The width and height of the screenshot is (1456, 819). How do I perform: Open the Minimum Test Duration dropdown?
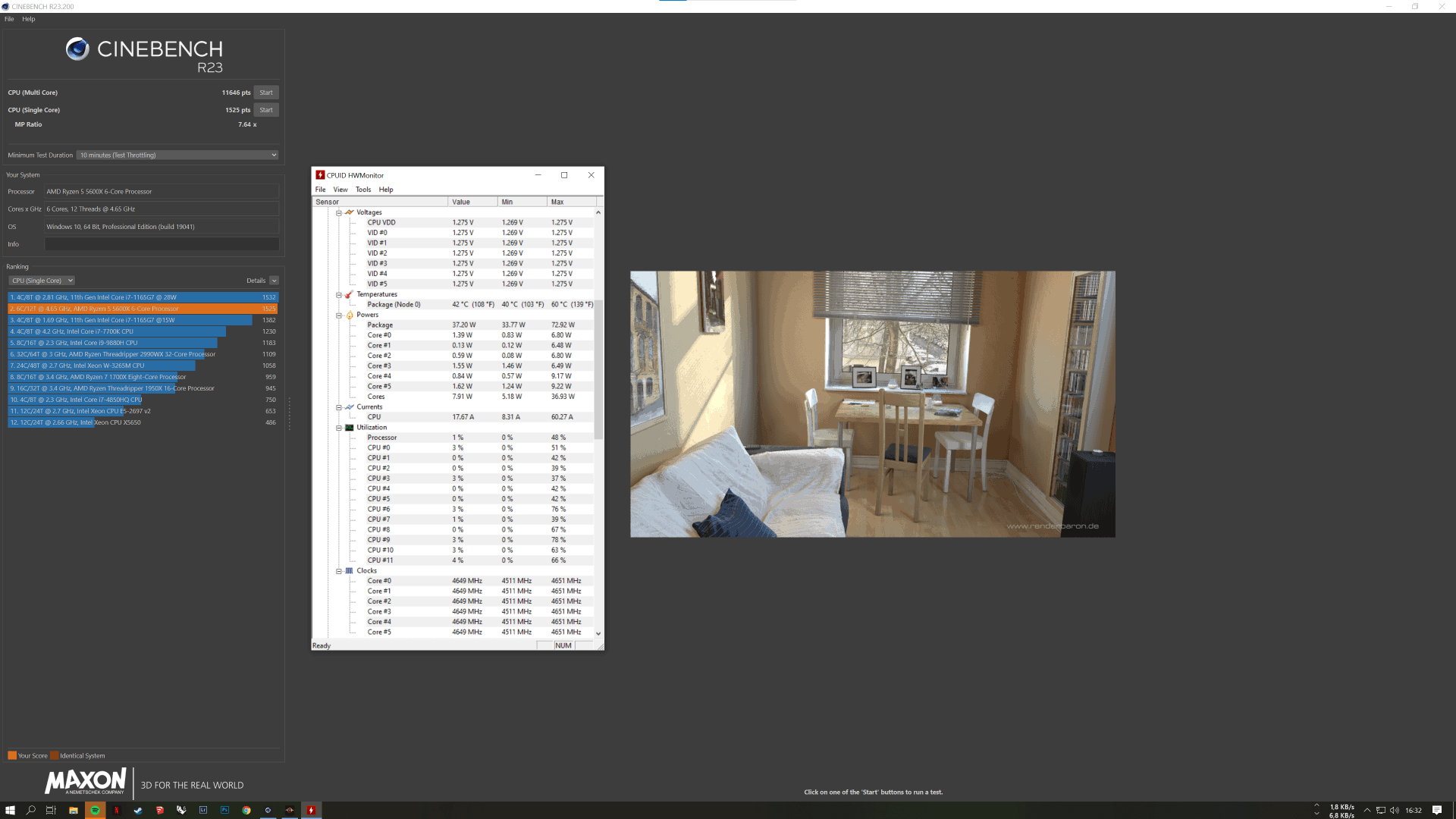tap(179, 155)
